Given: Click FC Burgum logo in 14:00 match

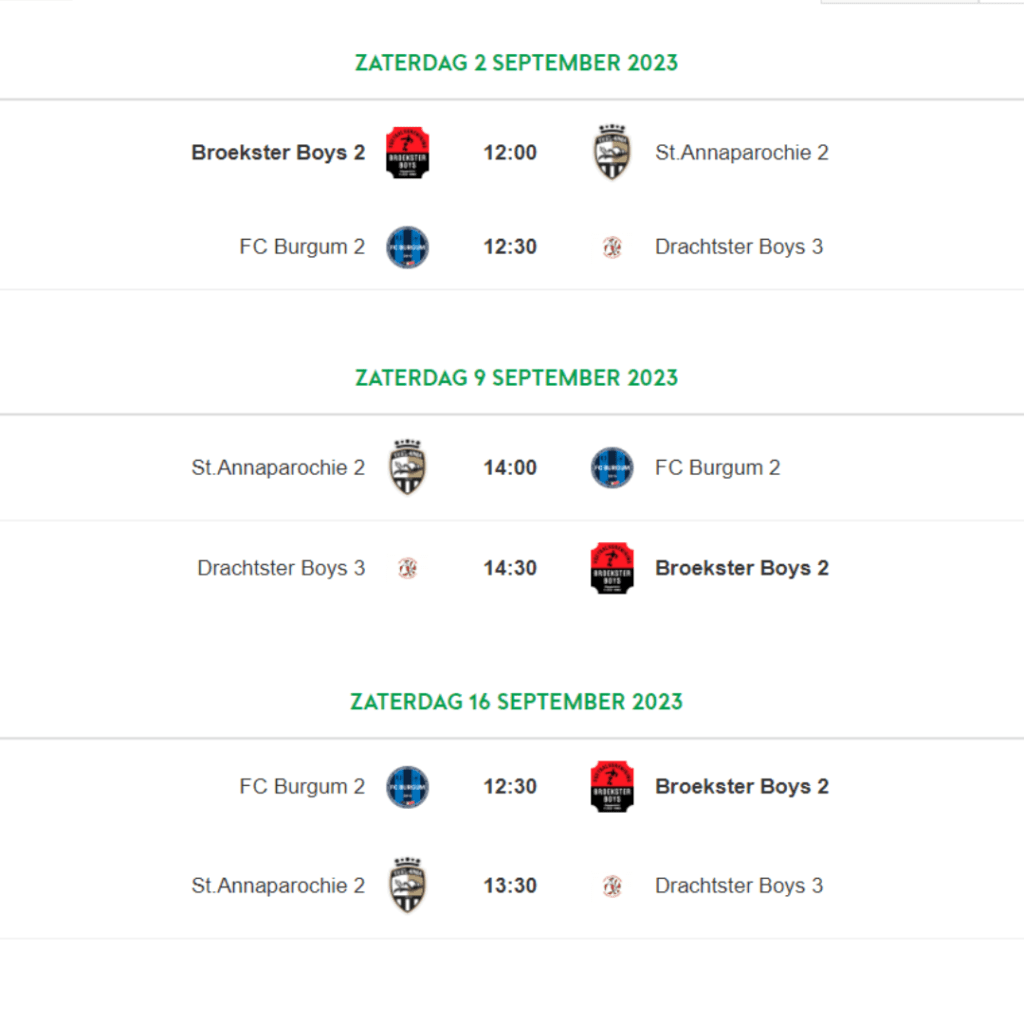Looking at the screenshot, I should pos(612,468).
